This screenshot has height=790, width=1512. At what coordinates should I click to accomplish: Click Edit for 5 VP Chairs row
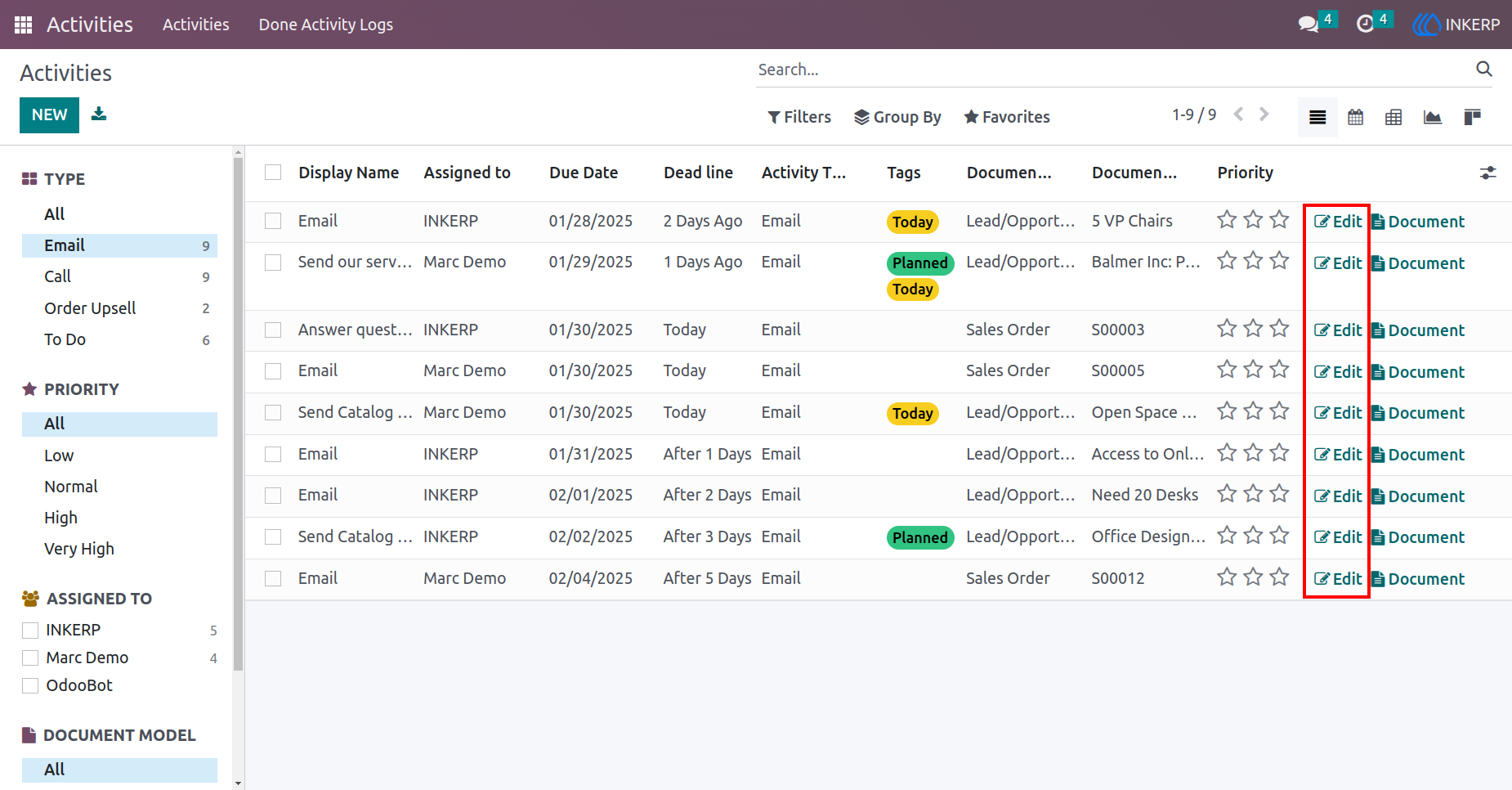point(1338,222)
